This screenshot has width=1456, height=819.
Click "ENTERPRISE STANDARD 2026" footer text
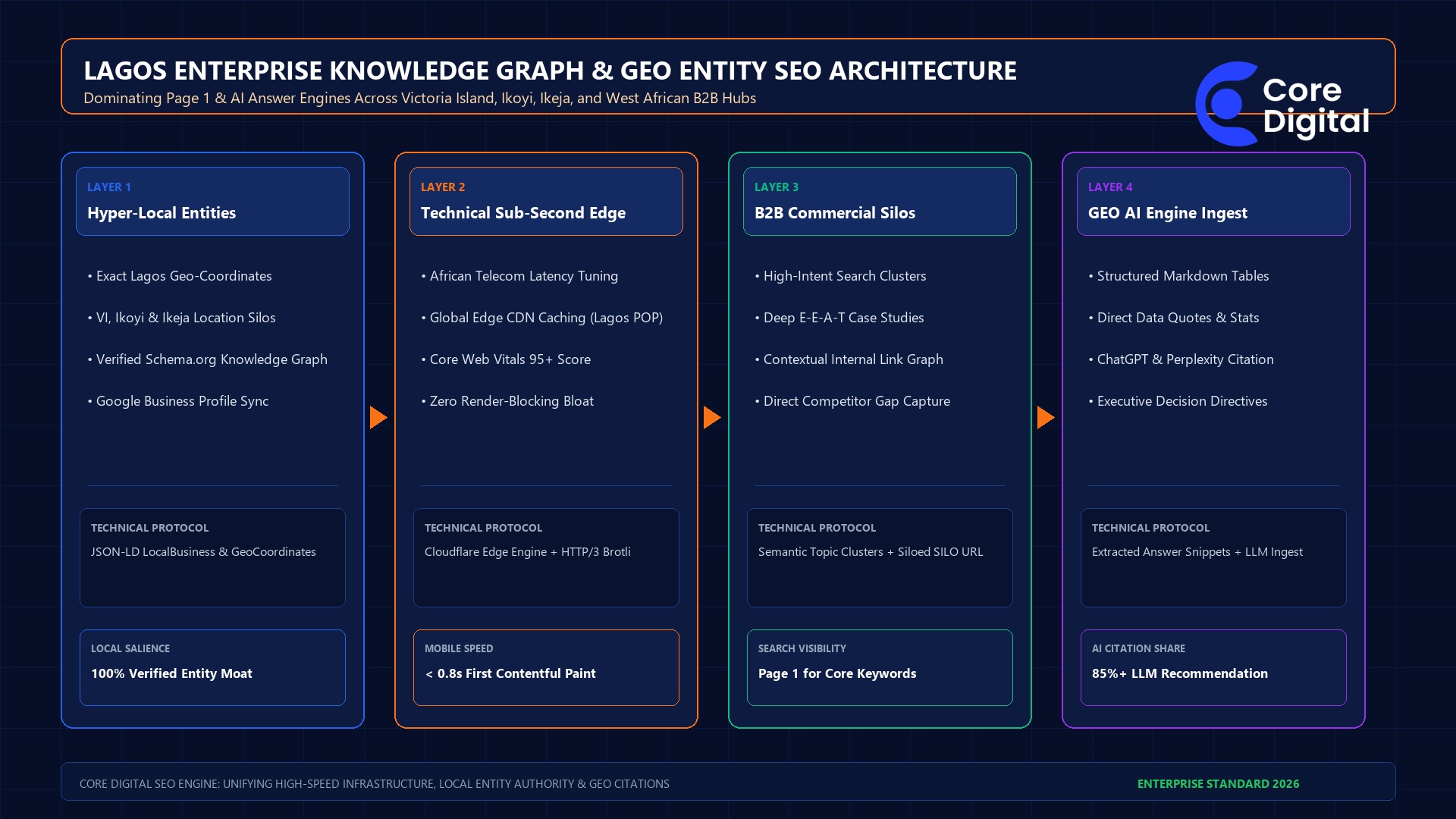click(1218, 784)
